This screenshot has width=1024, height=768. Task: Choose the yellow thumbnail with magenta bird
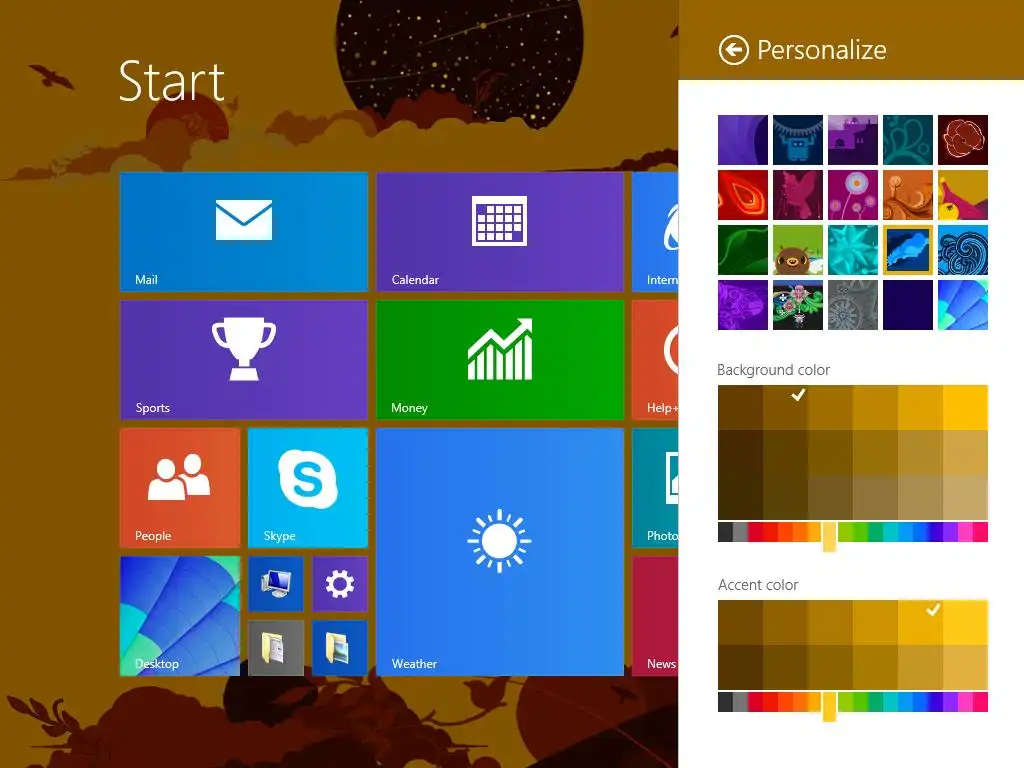[x=963, y=195]
